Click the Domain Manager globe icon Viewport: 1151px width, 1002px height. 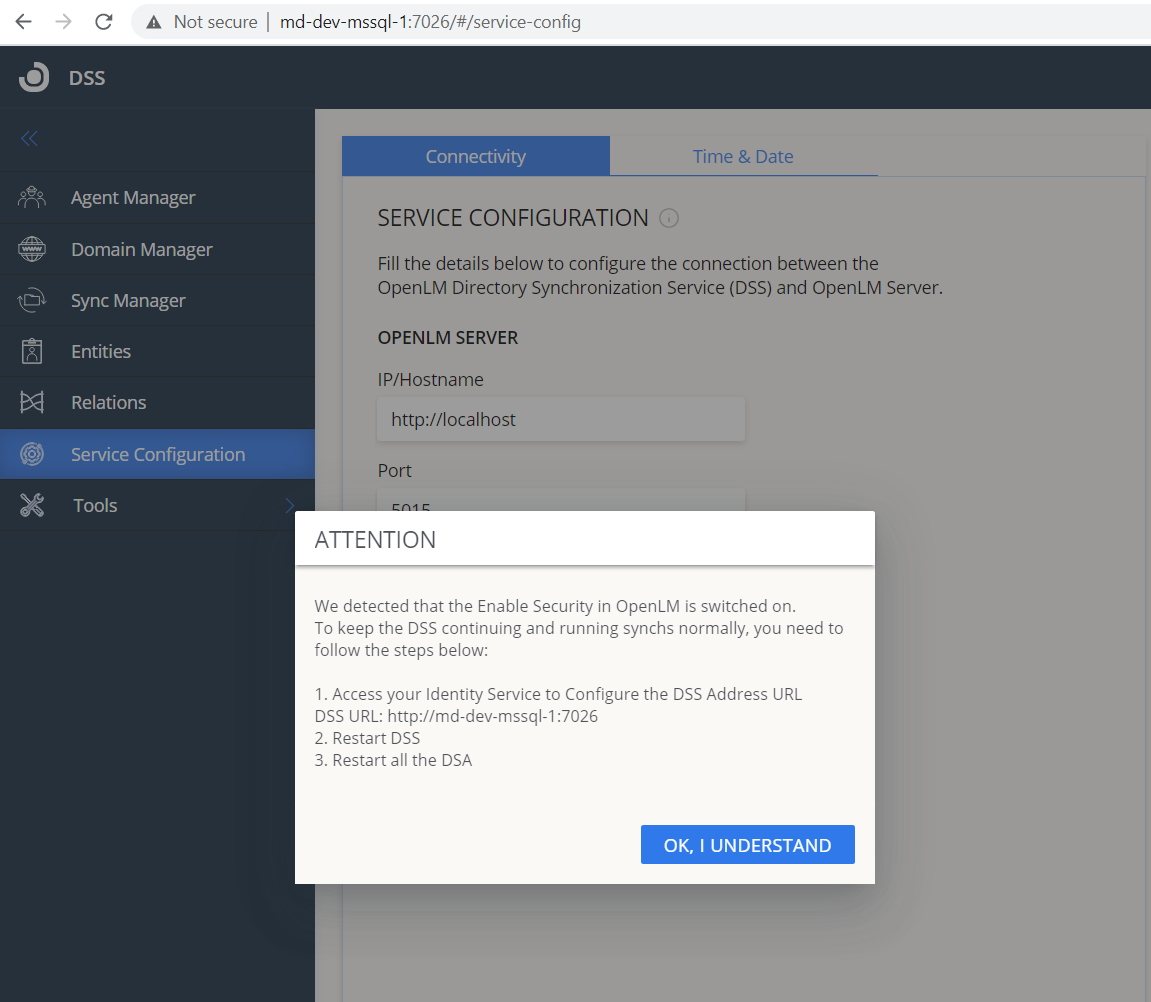(32, 250)
